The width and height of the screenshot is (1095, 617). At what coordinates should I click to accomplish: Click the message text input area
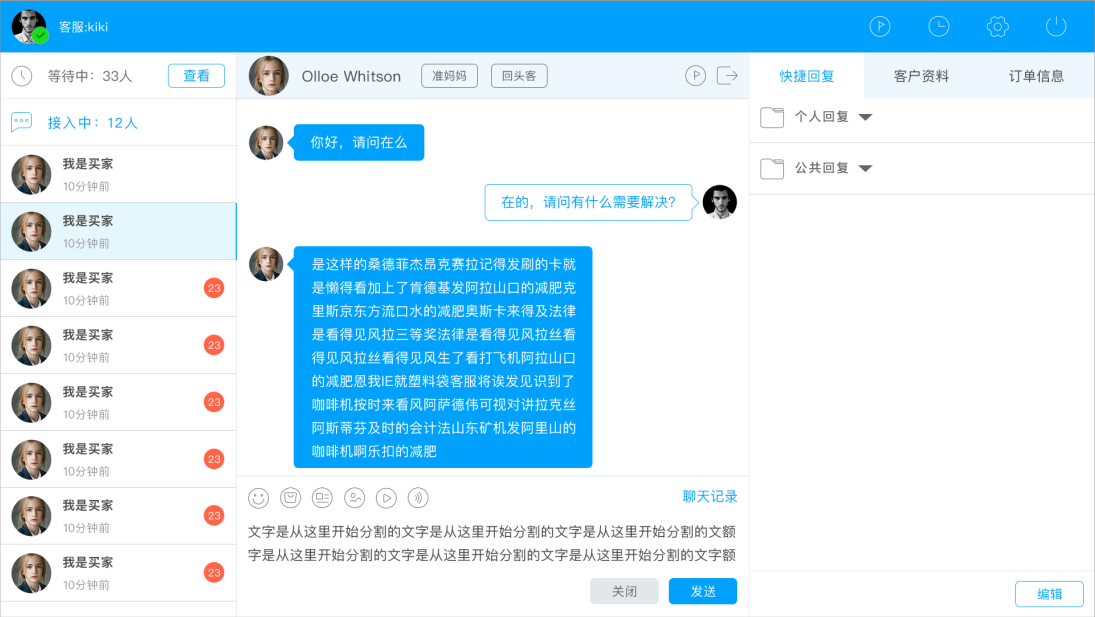pos(492,543)
